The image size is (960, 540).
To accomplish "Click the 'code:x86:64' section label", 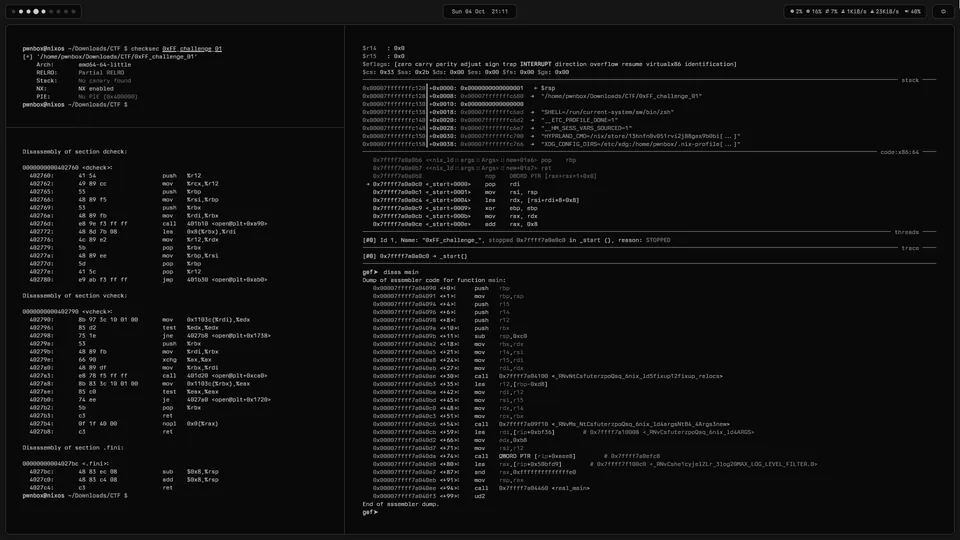I will 899,152.
